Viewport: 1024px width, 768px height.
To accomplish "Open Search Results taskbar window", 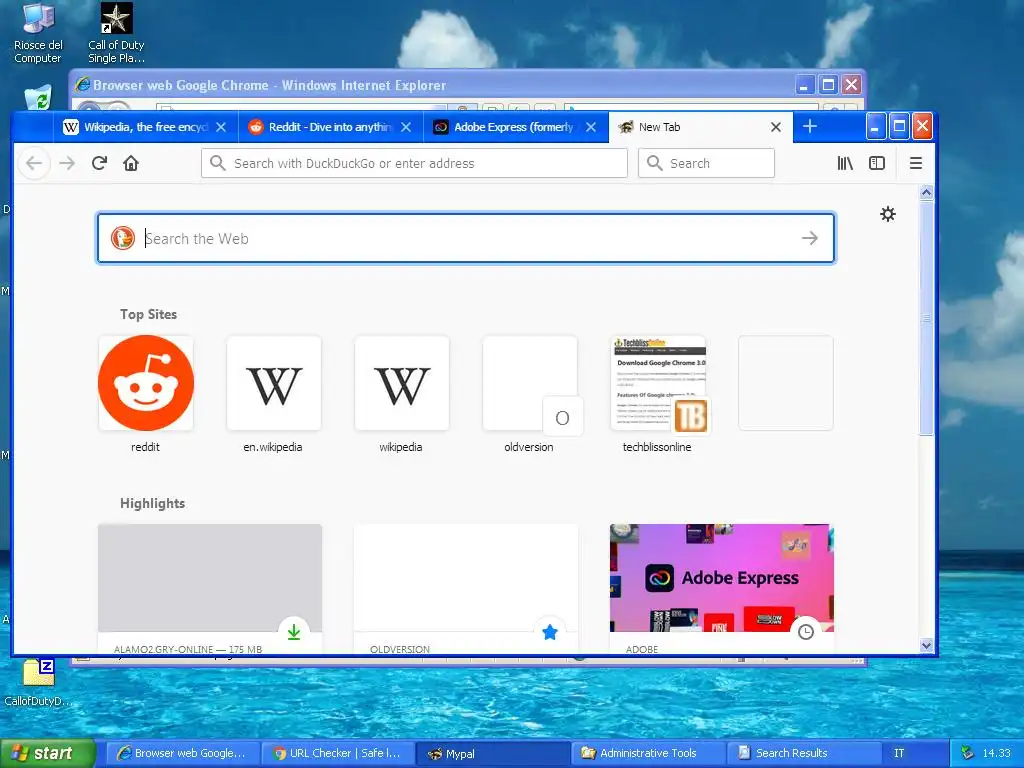I will click(803, 753).
